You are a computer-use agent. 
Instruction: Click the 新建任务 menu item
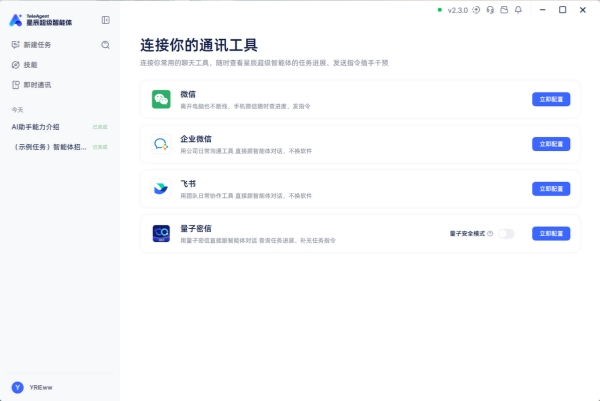[x=31, y=45]
